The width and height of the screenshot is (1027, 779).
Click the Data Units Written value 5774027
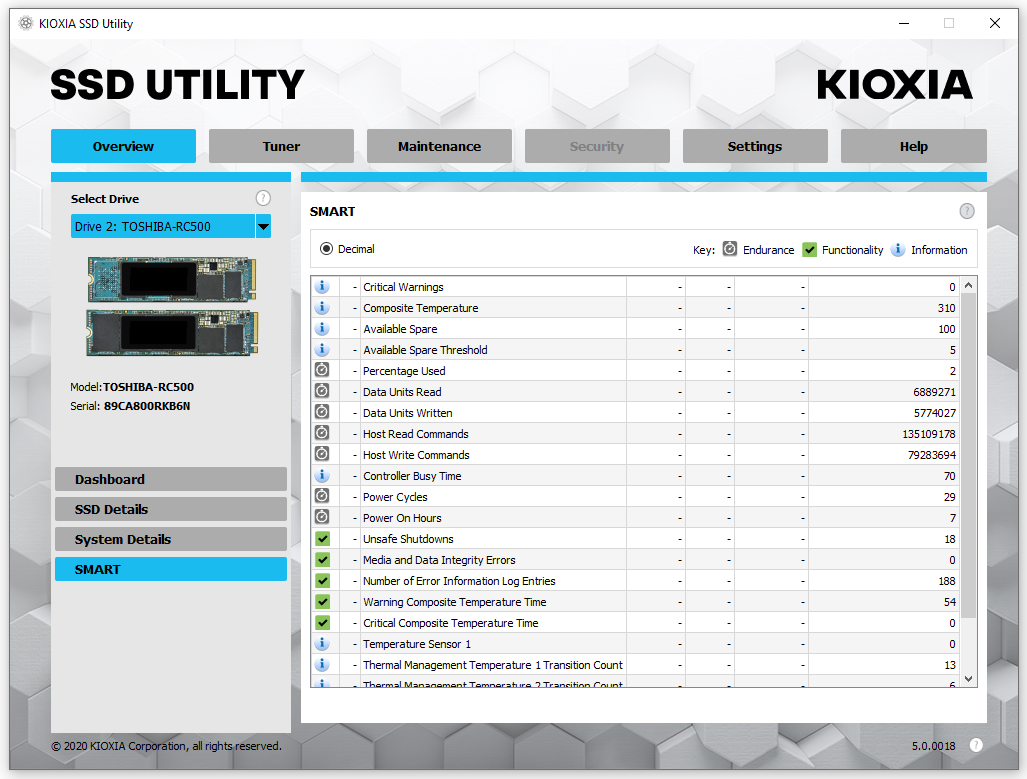(x=934, y=413)
